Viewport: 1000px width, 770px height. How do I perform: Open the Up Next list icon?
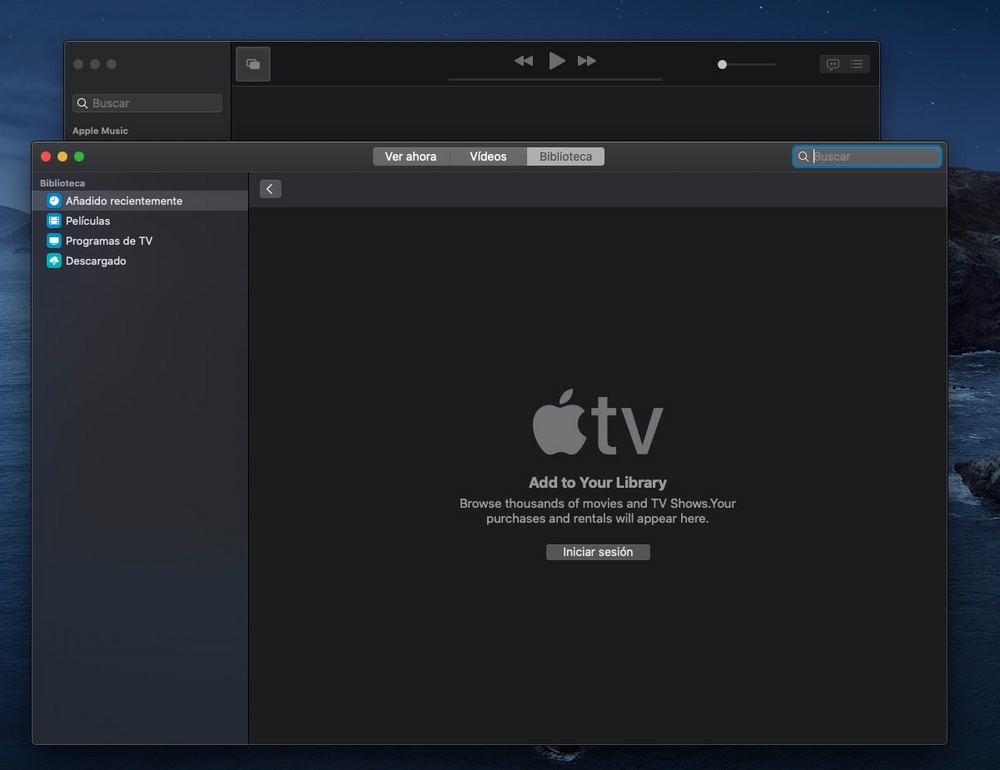tap(857, 64)
